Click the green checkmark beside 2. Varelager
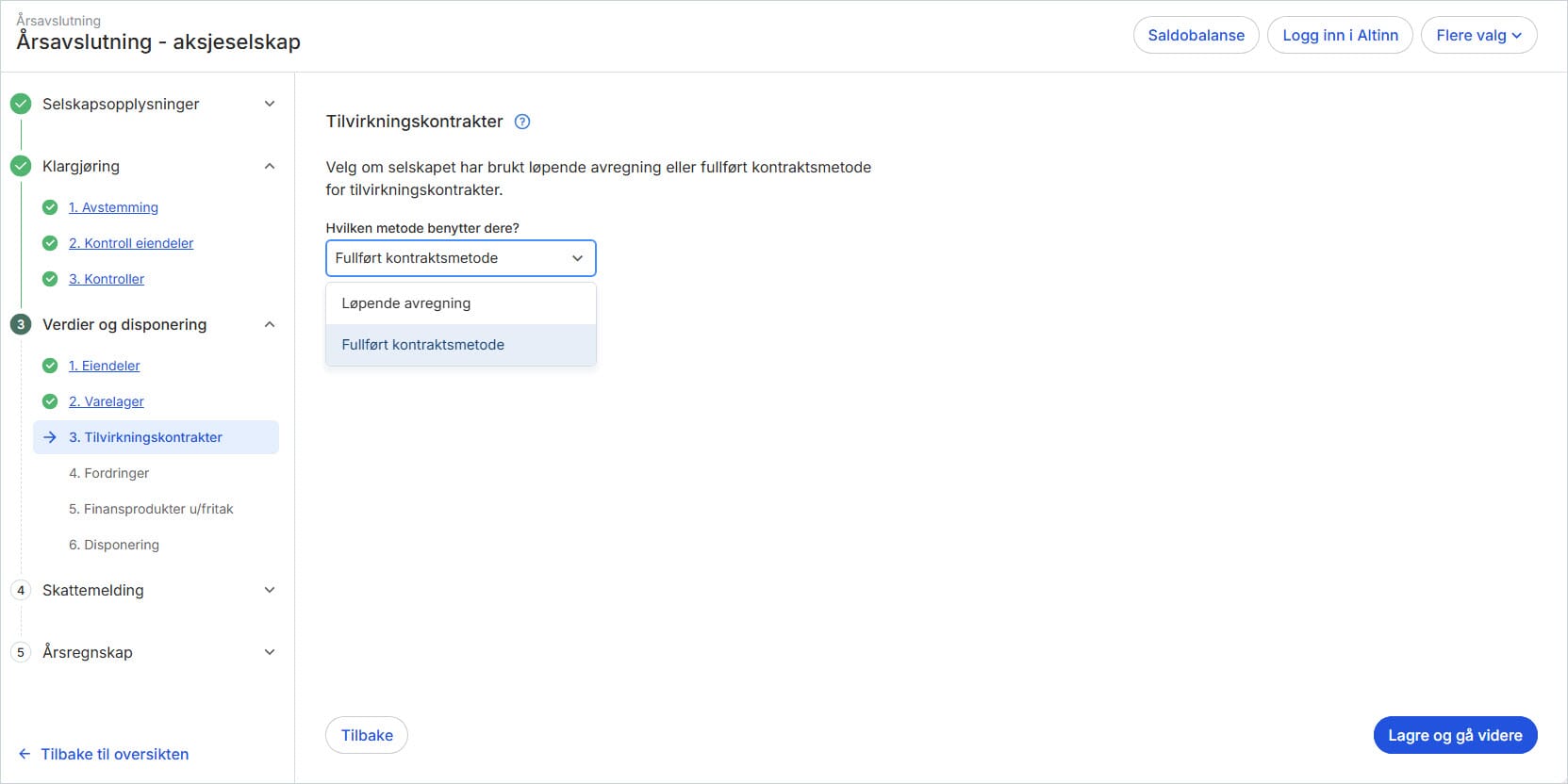 click(50, 401)
